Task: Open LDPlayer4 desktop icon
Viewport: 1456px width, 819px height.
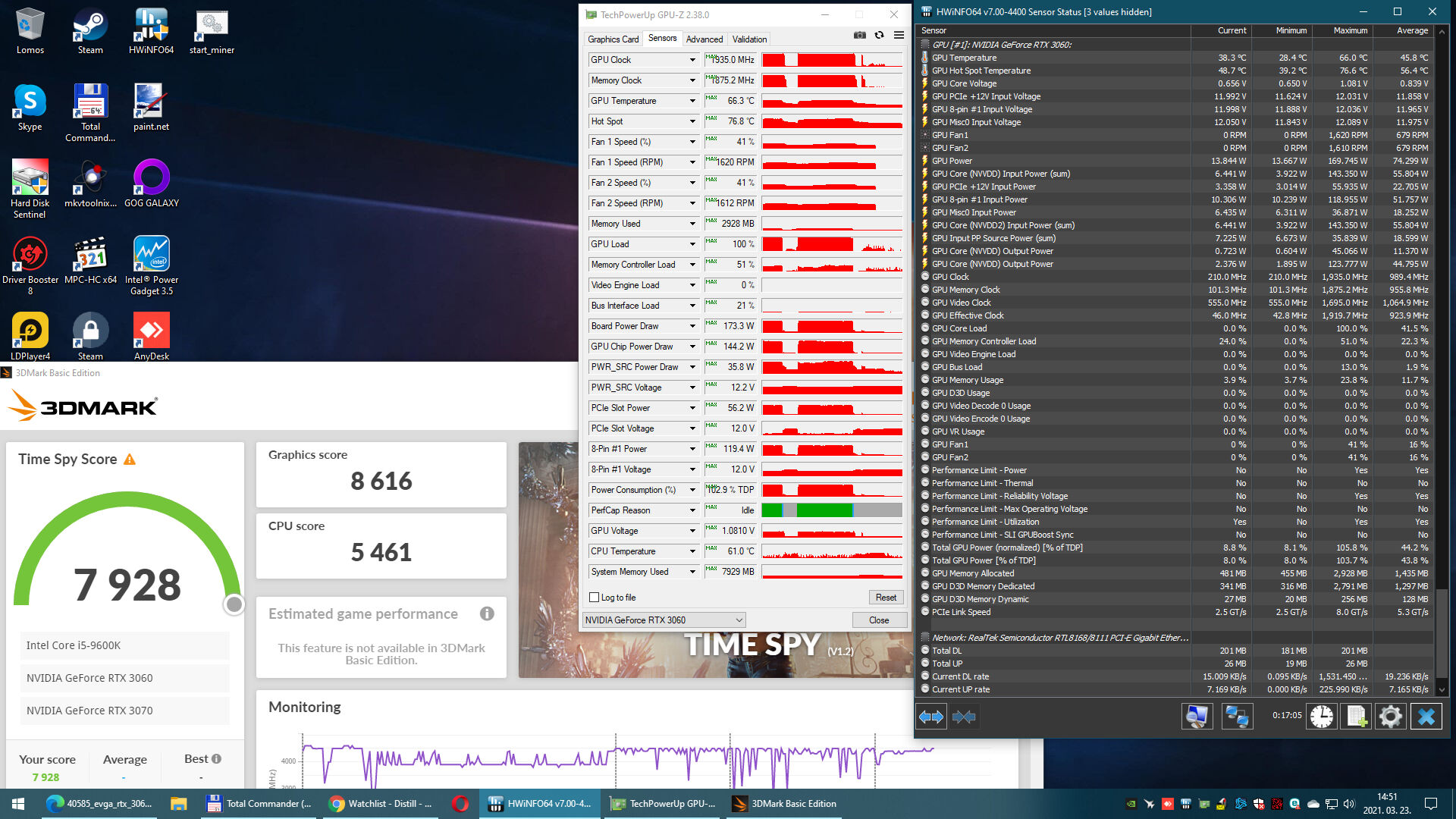Action: [30, 337]
